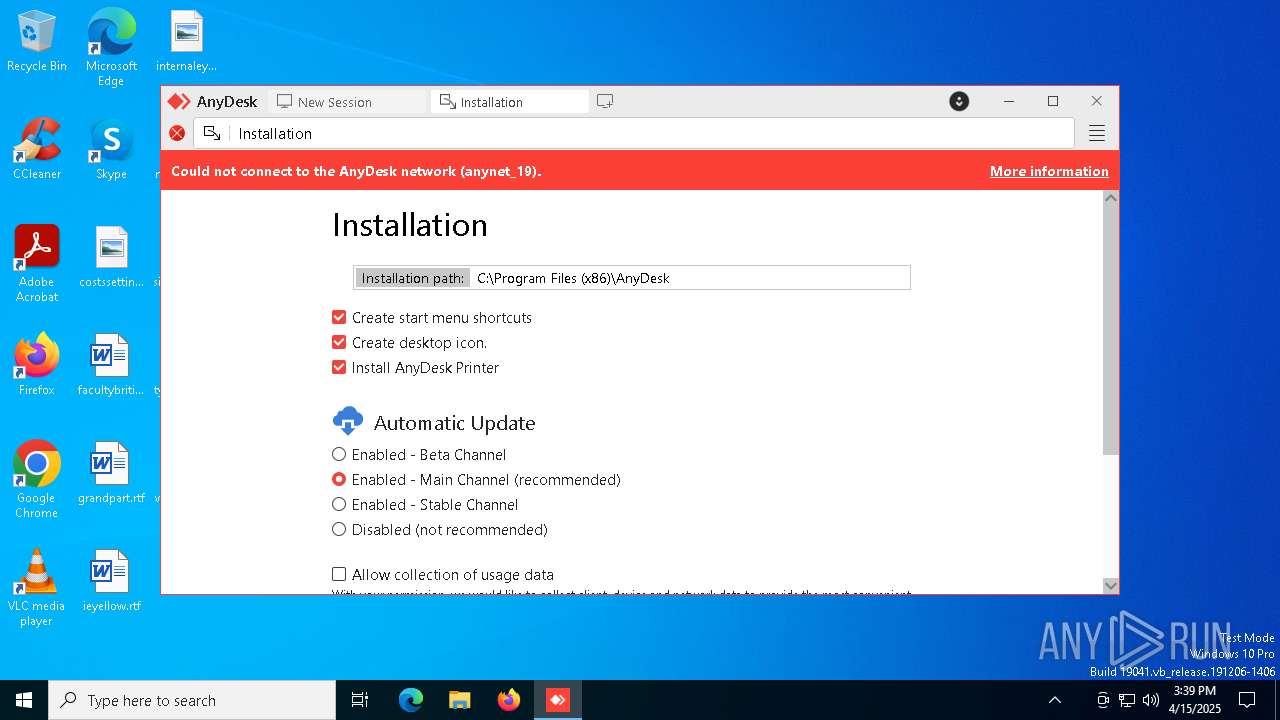Open the taskbar clock and date
This screenshot has width=1280, height=720.
[1194, 700]
